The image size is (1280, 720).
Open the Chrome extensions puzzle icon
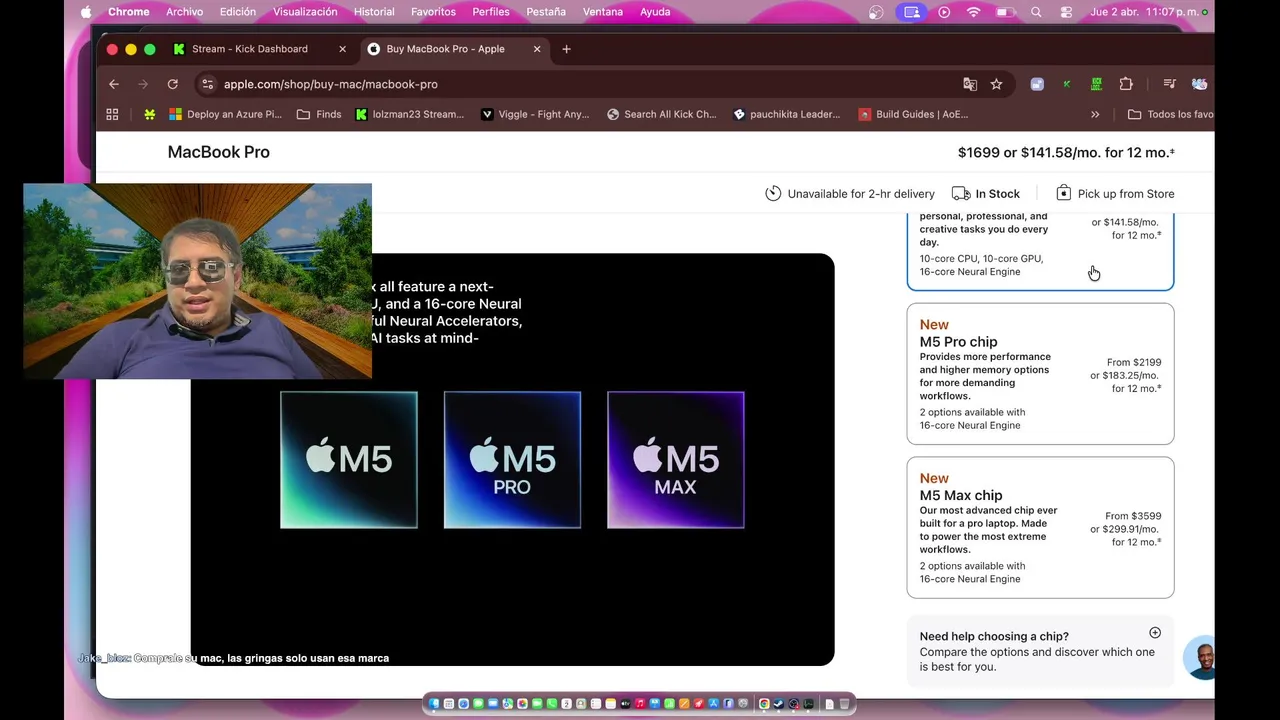tap(1126, 84)
